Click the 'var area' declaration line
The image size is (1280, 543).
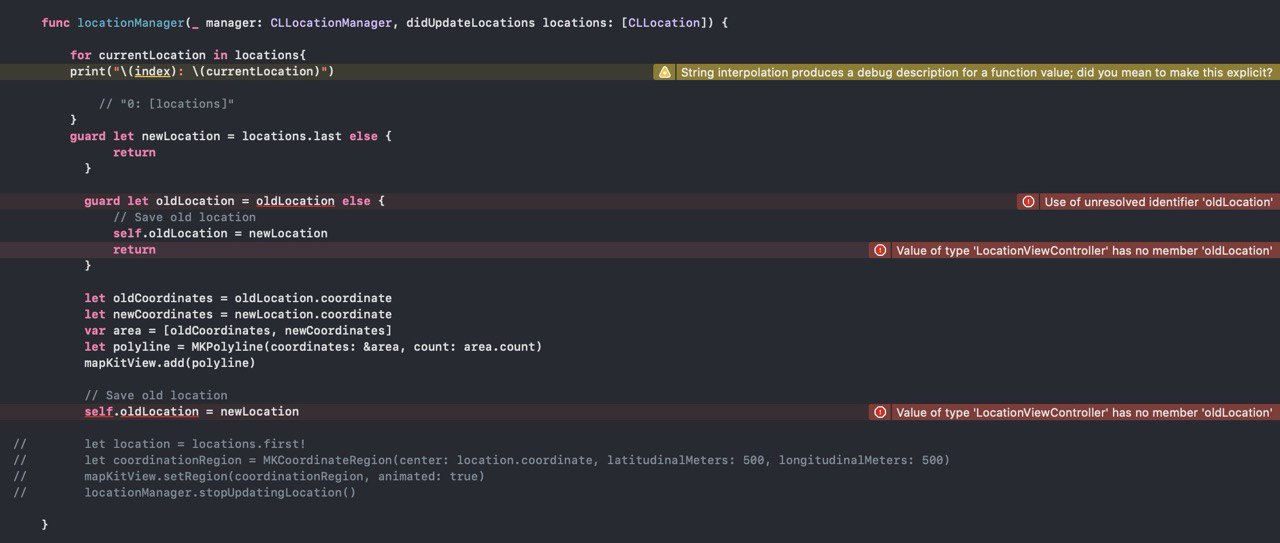tap(238, 331)
